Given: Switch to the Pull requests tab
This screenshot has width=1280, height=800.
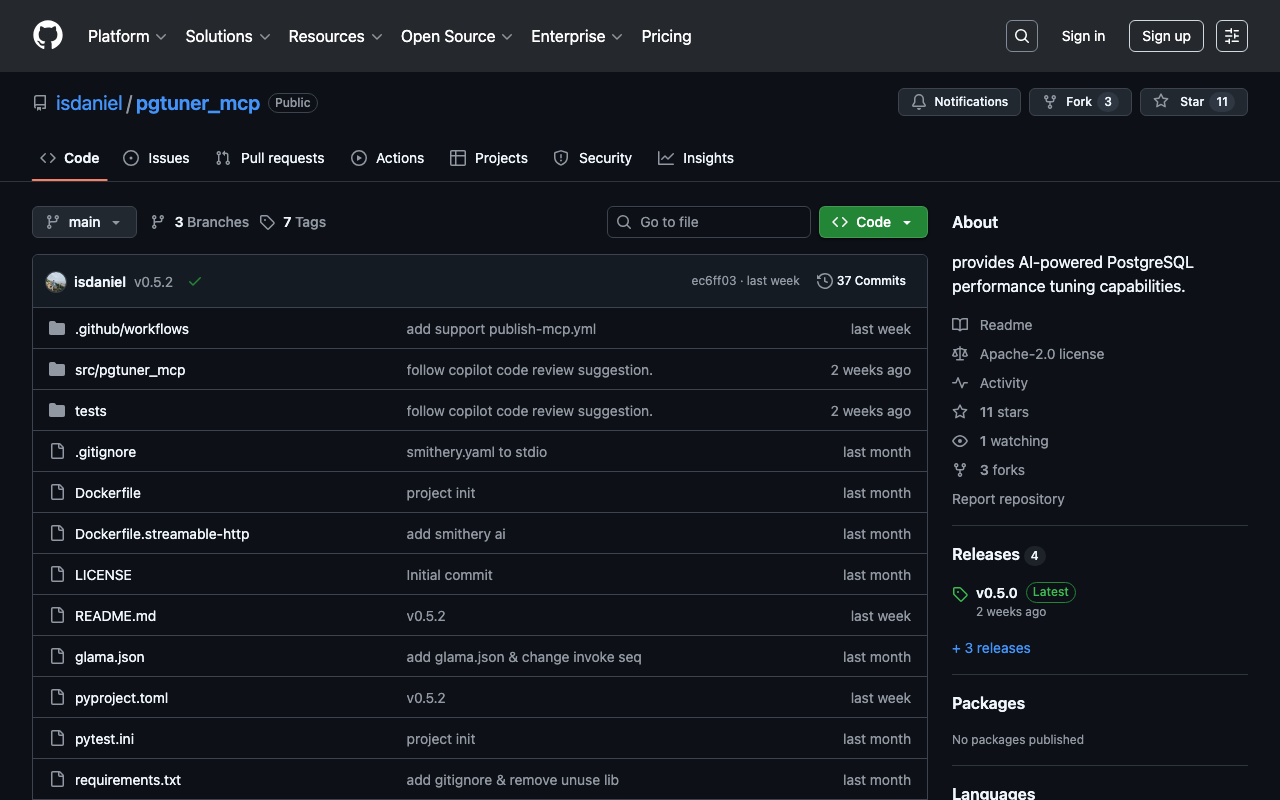Looking at the screenshot, I should click(x=270, y=158).
